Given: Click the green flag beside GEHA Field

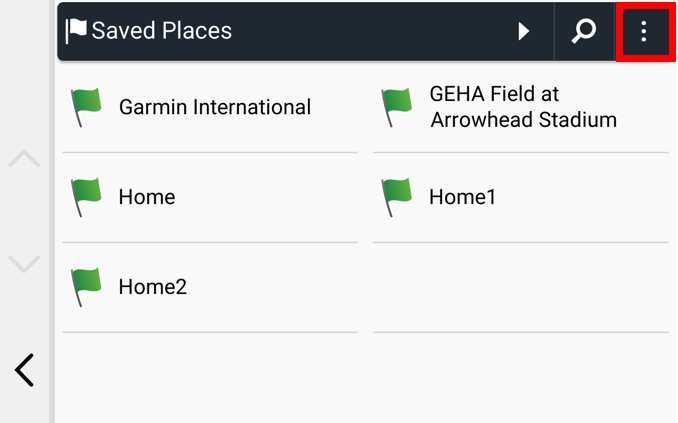Looking at the screenshot, I should pyautogui.click(x=397, y=107).
